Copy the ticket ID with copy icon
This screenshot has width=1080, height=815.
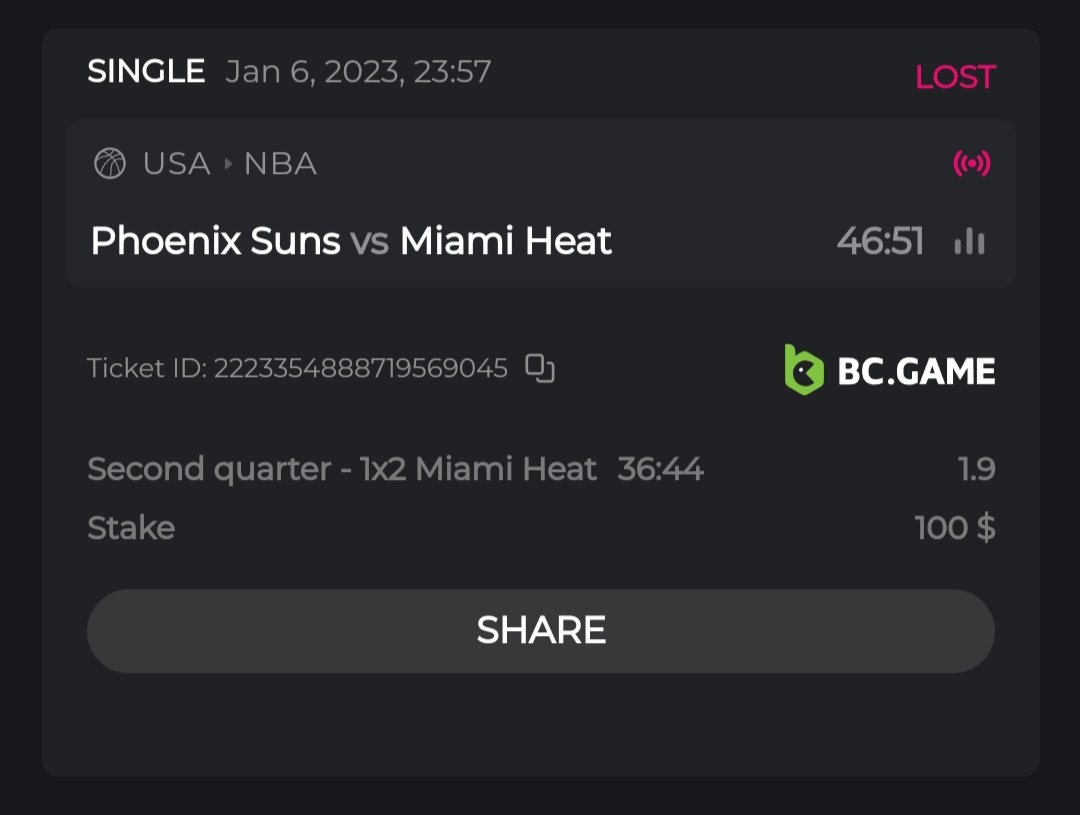pyautogui.click(x=540, y=369)
